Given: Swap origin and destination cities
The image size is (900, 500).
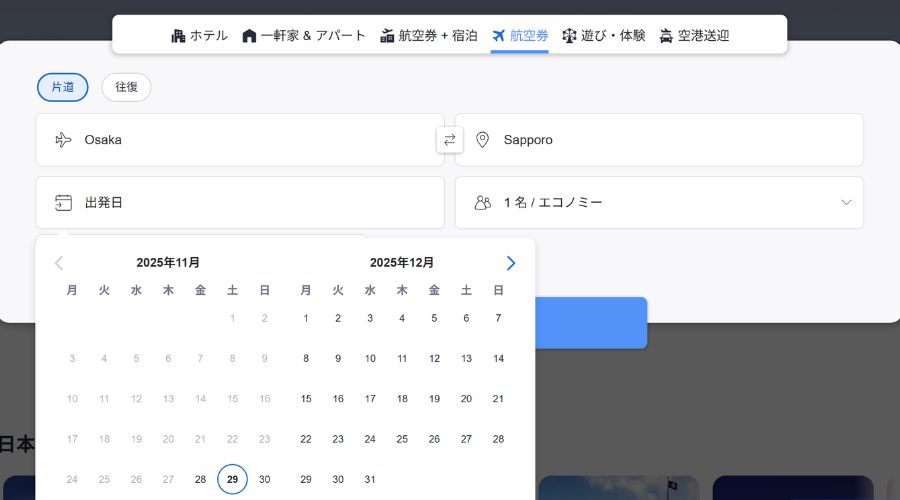Looking at the screenshot, I should pyautogui.click(x=449, y=139).
